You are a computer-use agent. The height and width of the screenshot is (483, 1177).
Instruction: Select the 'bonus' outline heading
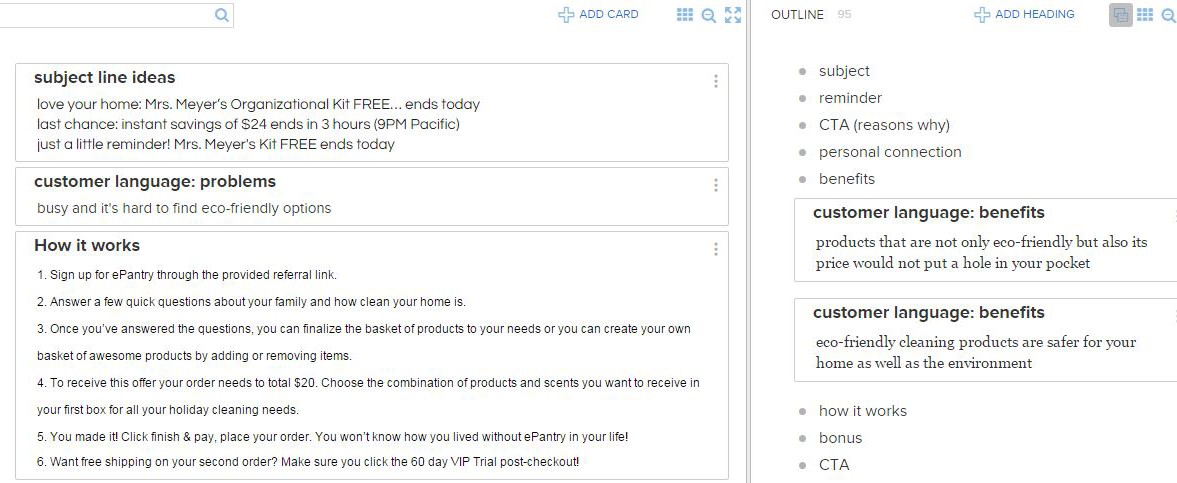[840, 438]
